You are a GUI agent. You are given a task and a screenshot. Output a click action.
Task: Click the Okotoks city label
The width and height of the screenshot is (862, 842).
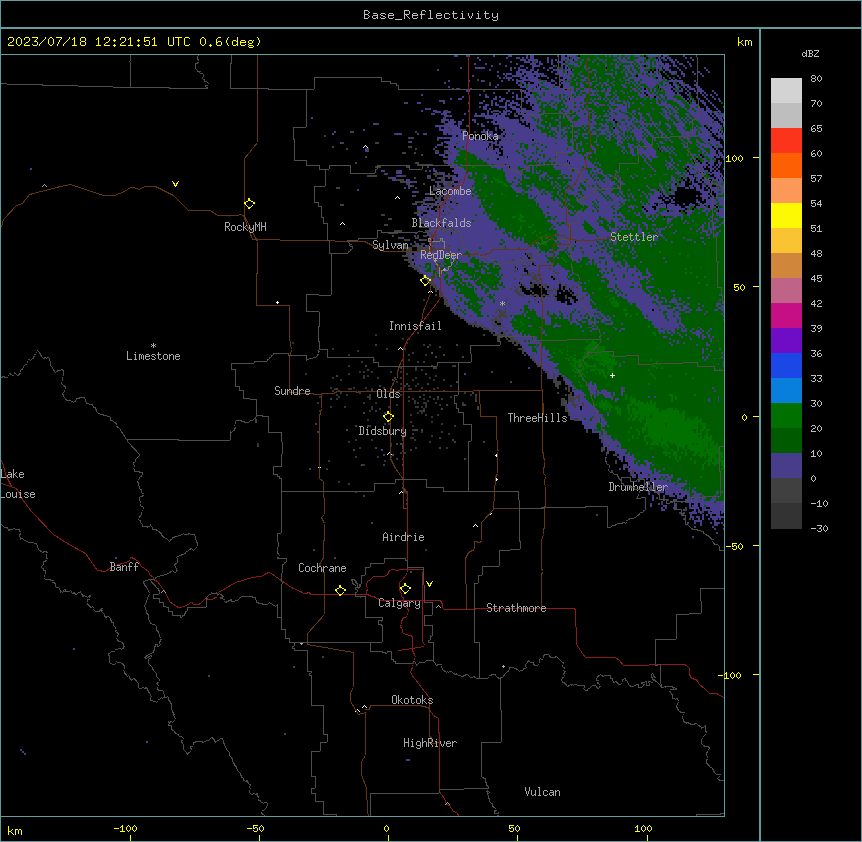pyautogui.click(x=412, y=700)
